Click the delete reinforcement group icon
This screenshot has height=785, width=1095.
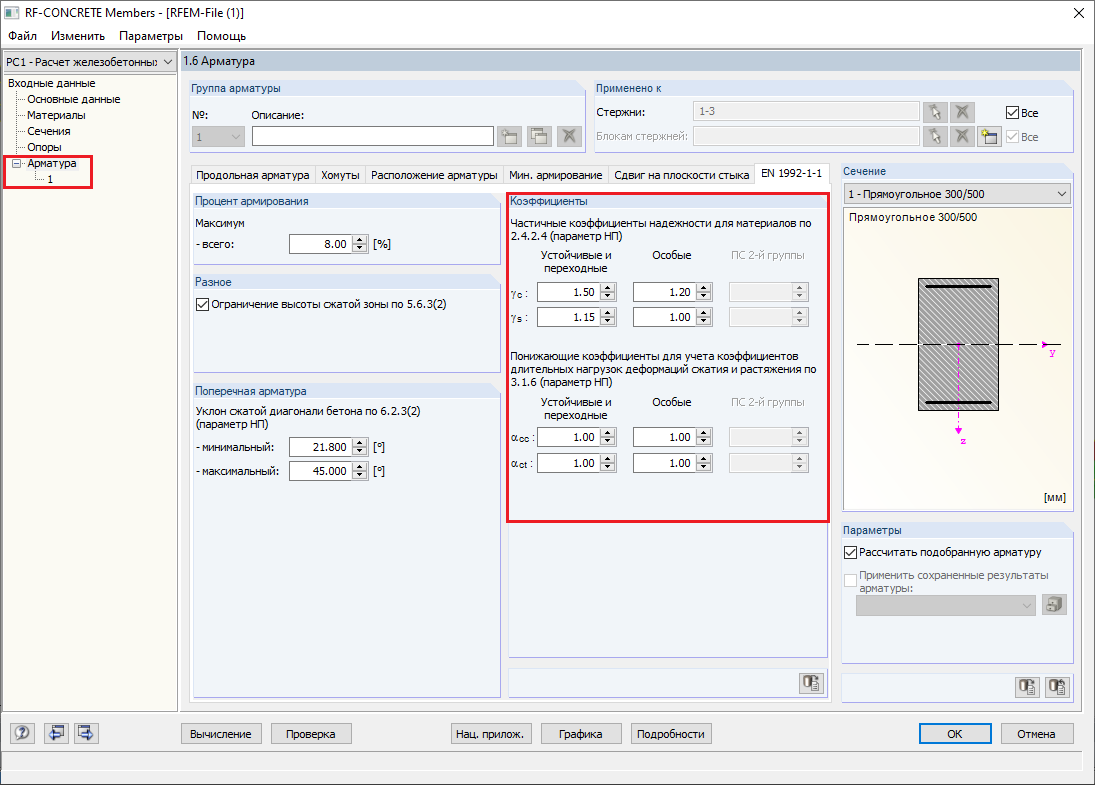click(x=569, y=136)
